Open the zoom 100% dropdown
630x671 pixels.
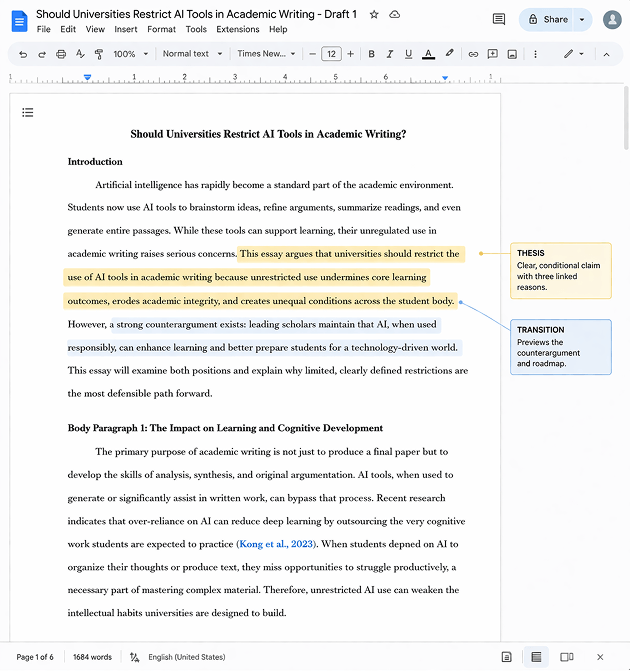click(130, 54)
